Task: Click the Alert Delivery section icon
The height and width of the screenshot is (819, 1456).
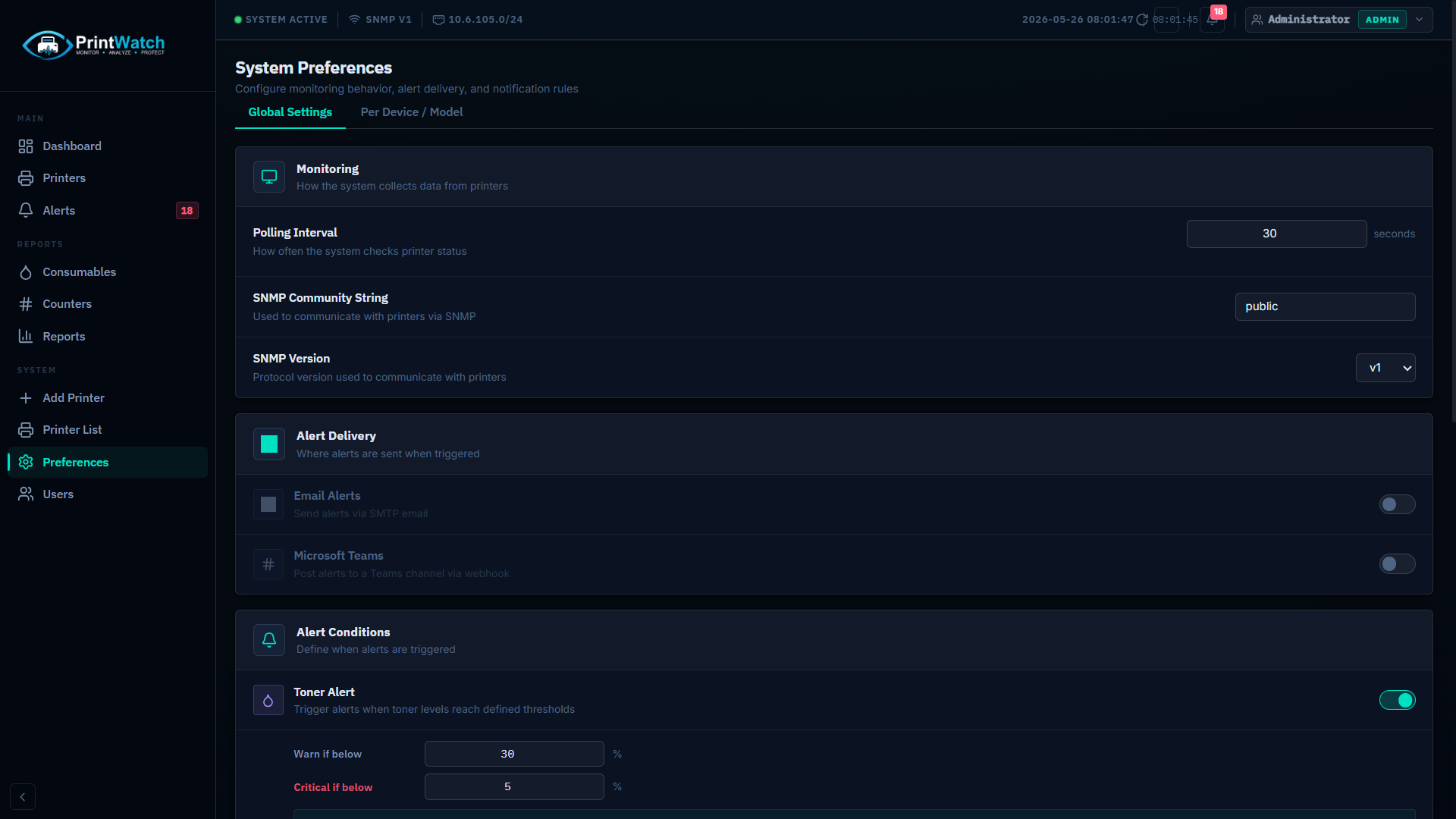Action: (269, 444)
